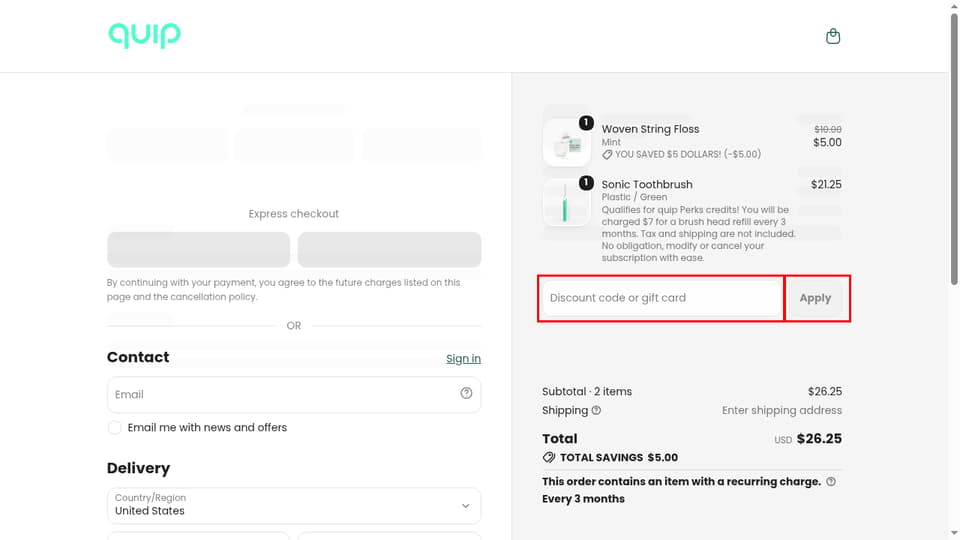The height and width of the screenshot is (540, 960).
Task: Click the Express checkout heading
Action: pos(293,214)
